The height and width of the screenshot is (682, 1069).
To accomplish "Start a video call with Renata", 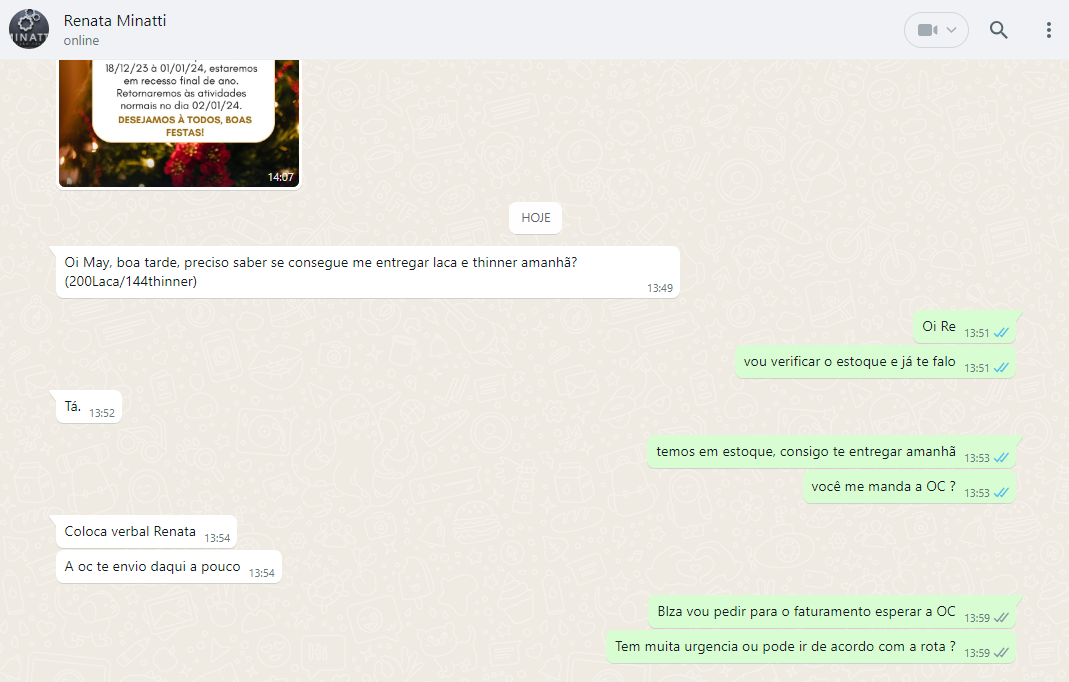I will click(926, 30).
